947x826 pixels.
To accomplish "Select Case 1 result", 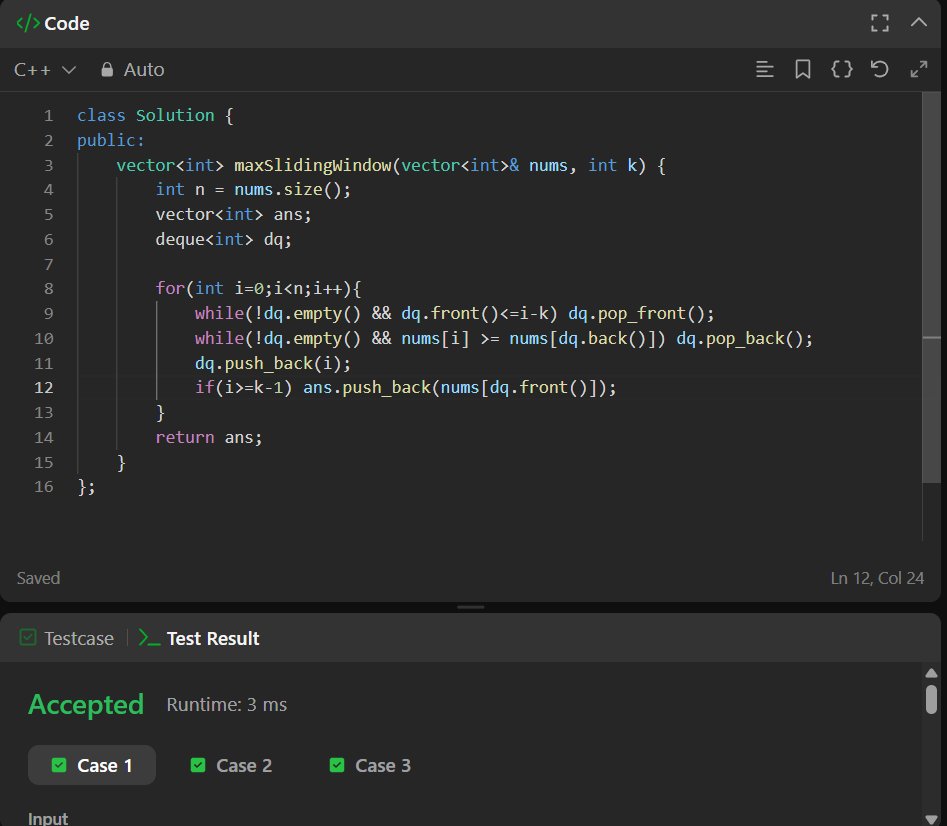I will [92, 765].
